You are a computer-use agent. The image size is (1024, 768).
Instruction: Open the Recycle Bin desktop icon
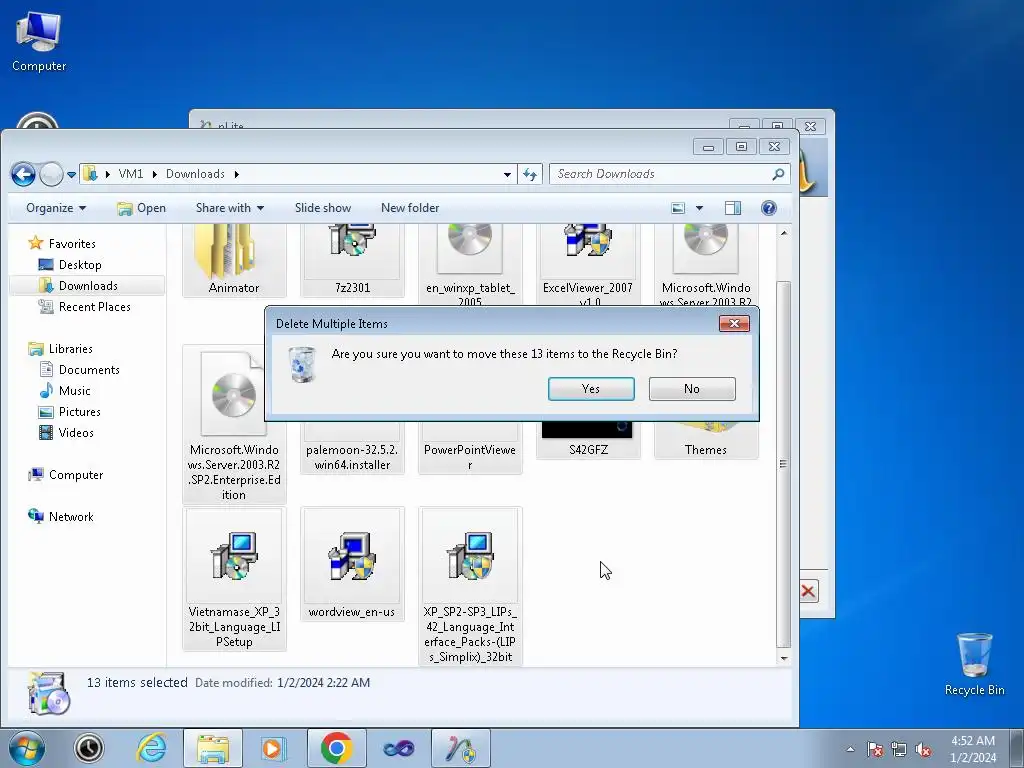pyautogui.click(x=974, y=664)
